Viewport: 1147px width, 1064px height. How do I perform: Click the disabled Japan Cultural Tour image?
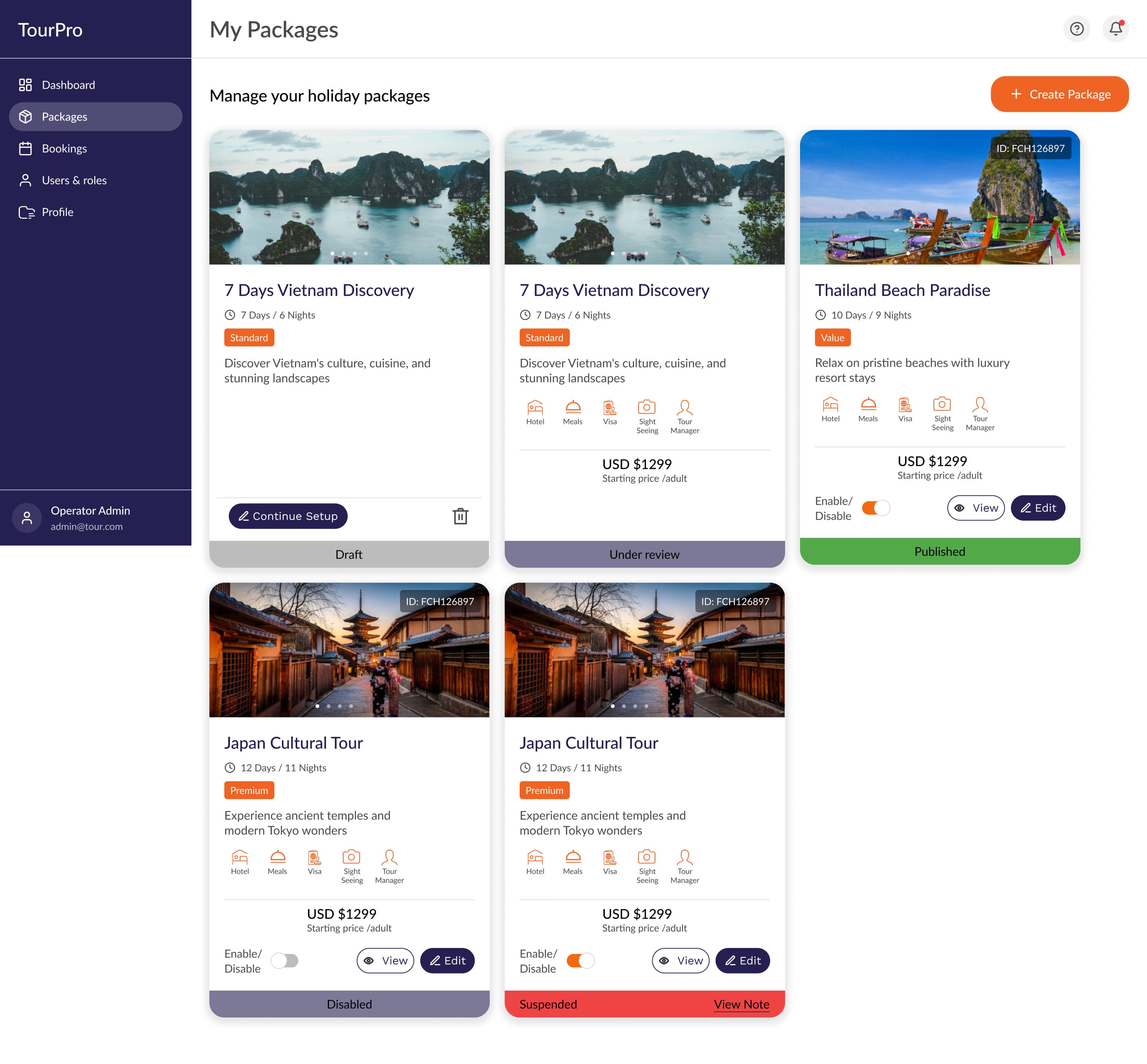350,650
